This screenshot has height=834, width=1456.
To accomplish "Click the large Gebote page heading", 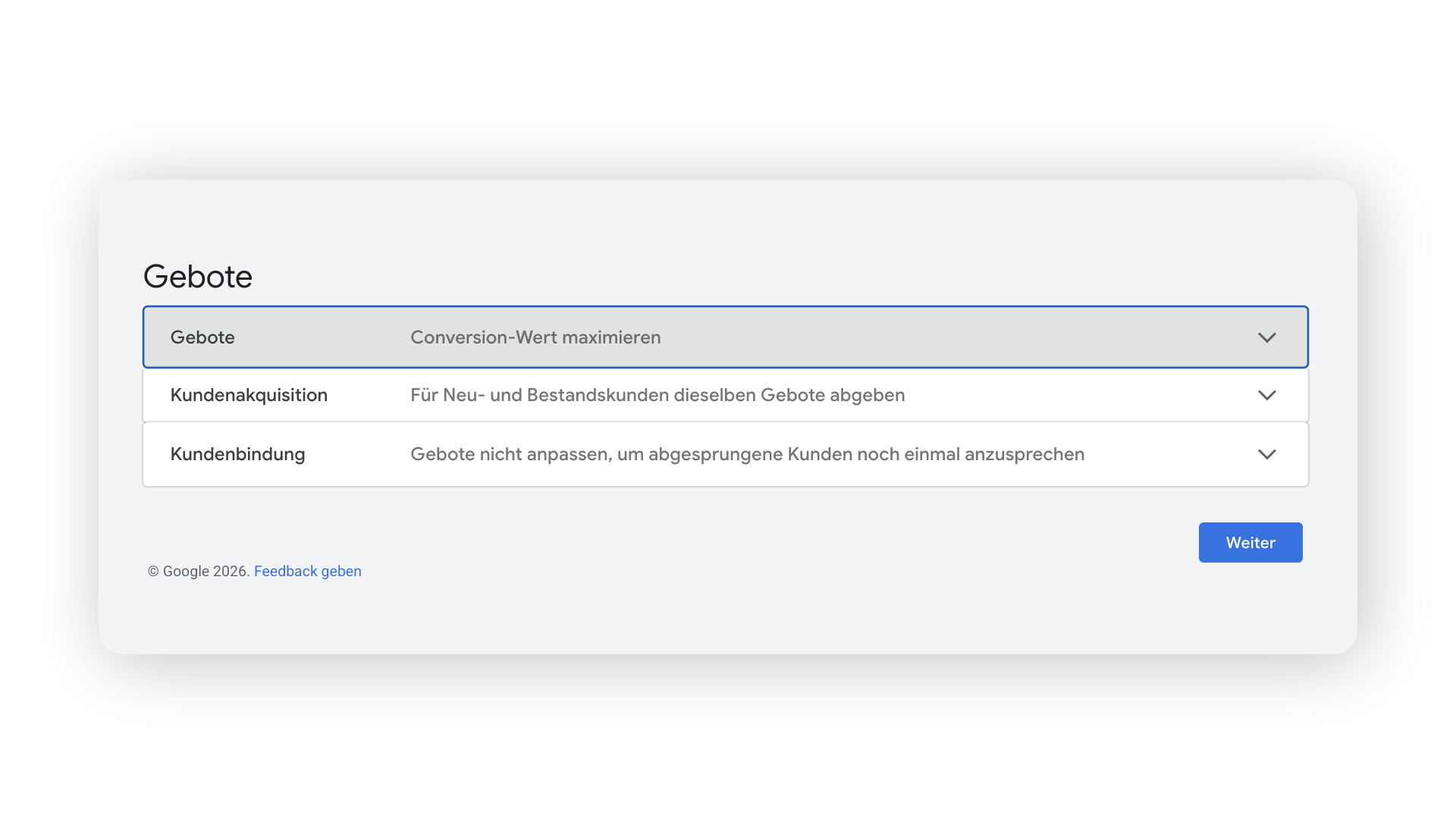I will [198, 276].
